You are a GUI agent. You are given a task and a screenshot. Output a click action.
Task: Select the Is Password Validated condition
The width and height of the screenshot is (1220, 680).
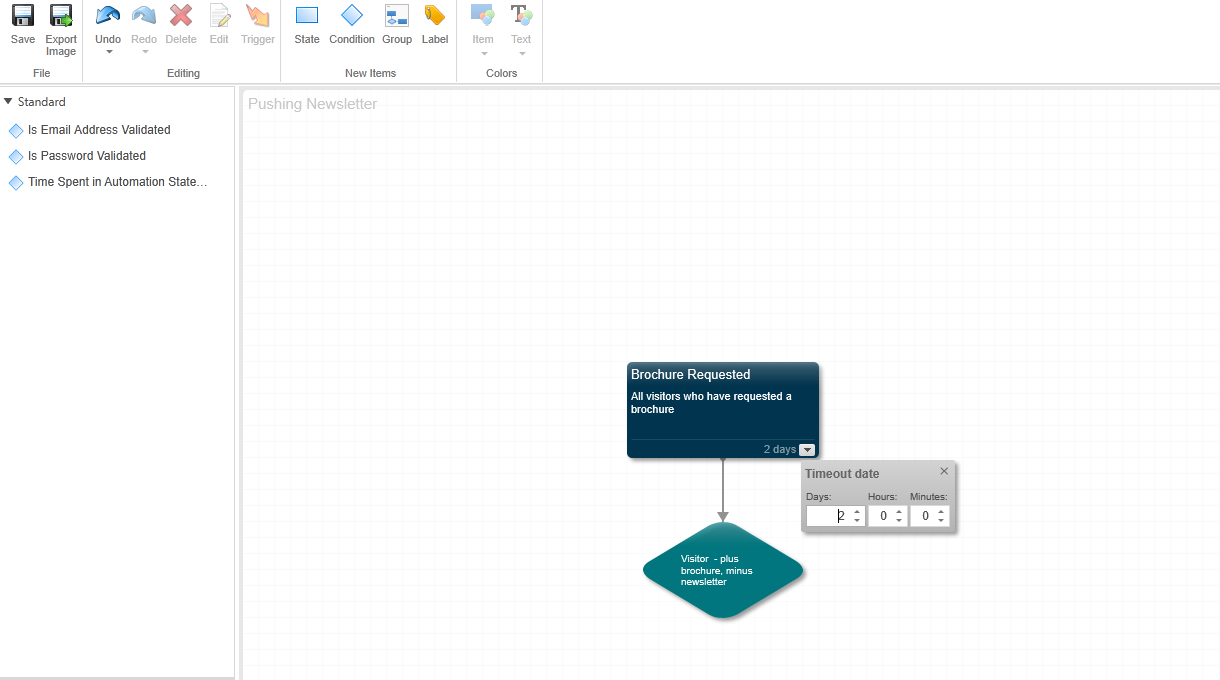[x=87, y=156]
